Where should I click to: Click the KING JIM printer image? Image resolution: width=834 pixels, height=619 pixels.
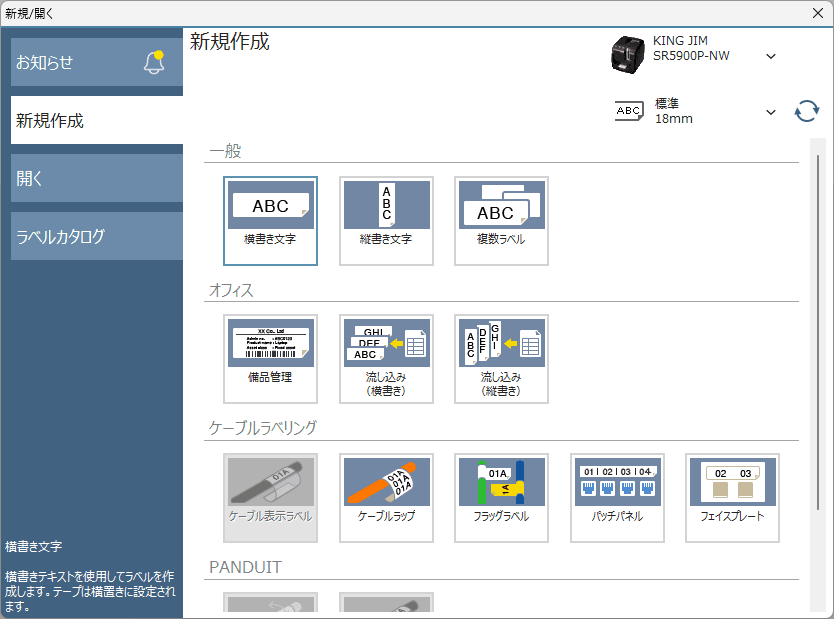point(627,55)
